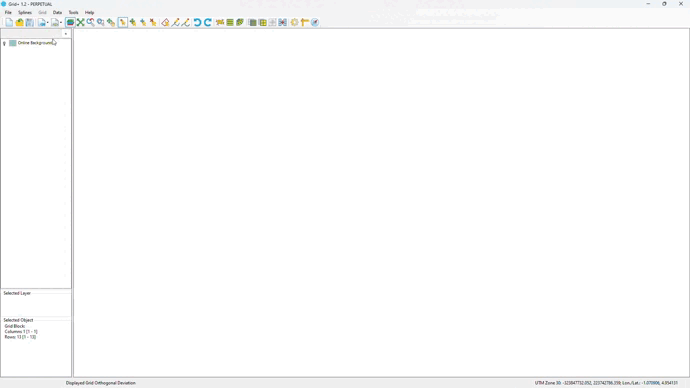
Task: Open the Grid menu
Action: coord(42,12)
